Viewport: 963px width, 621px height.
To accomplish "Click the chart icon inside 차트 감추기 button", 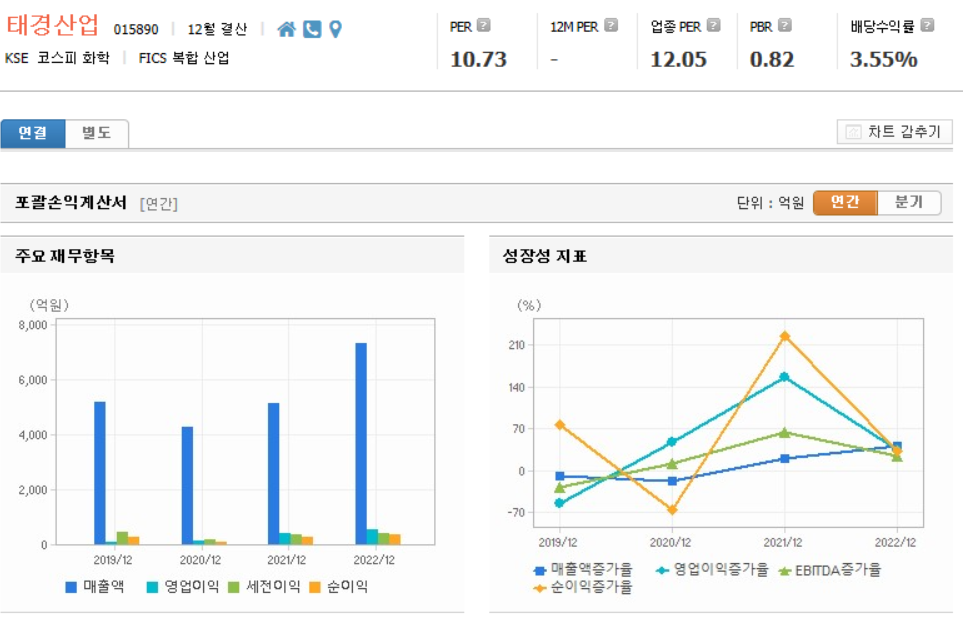I will click(854, 131).
